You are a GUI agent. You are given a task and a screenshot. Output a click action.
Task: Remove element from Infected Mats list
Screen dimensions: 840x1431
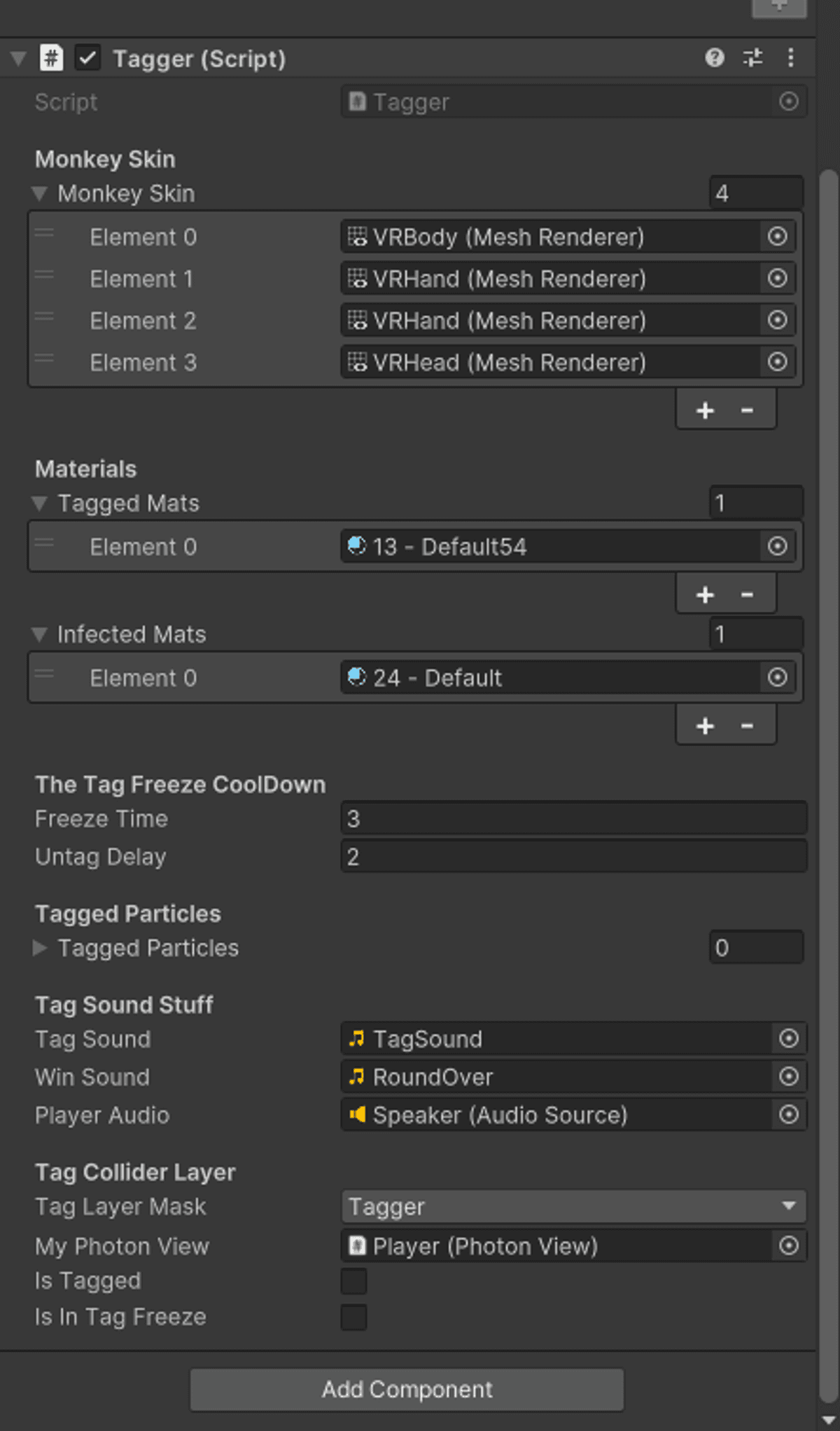click(x=747, y=726)
